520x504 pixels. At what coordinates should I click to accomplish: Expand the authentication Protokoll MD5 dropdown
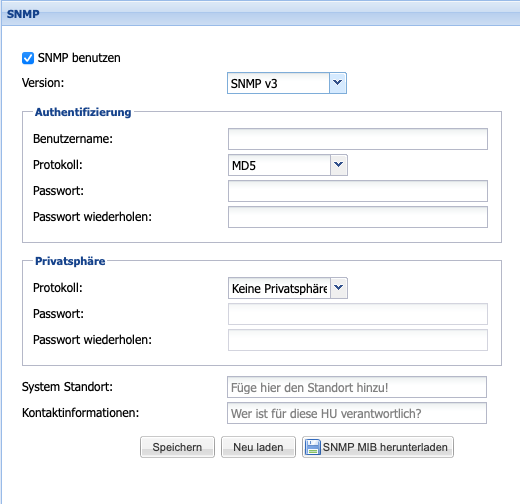click(x=339, y=165)
